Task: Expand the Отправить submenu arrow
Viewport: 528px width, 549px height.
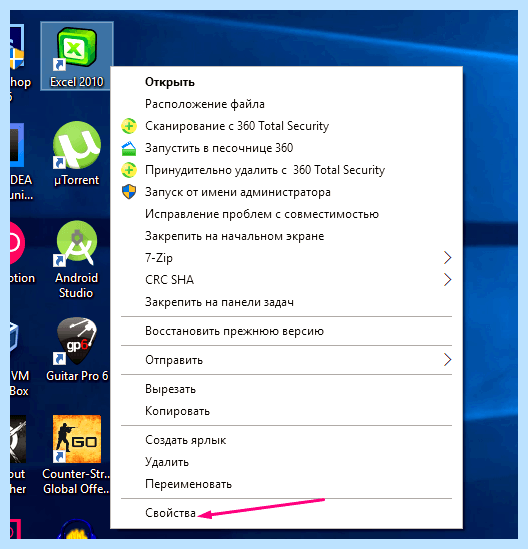Action: [x=447, y=360]
